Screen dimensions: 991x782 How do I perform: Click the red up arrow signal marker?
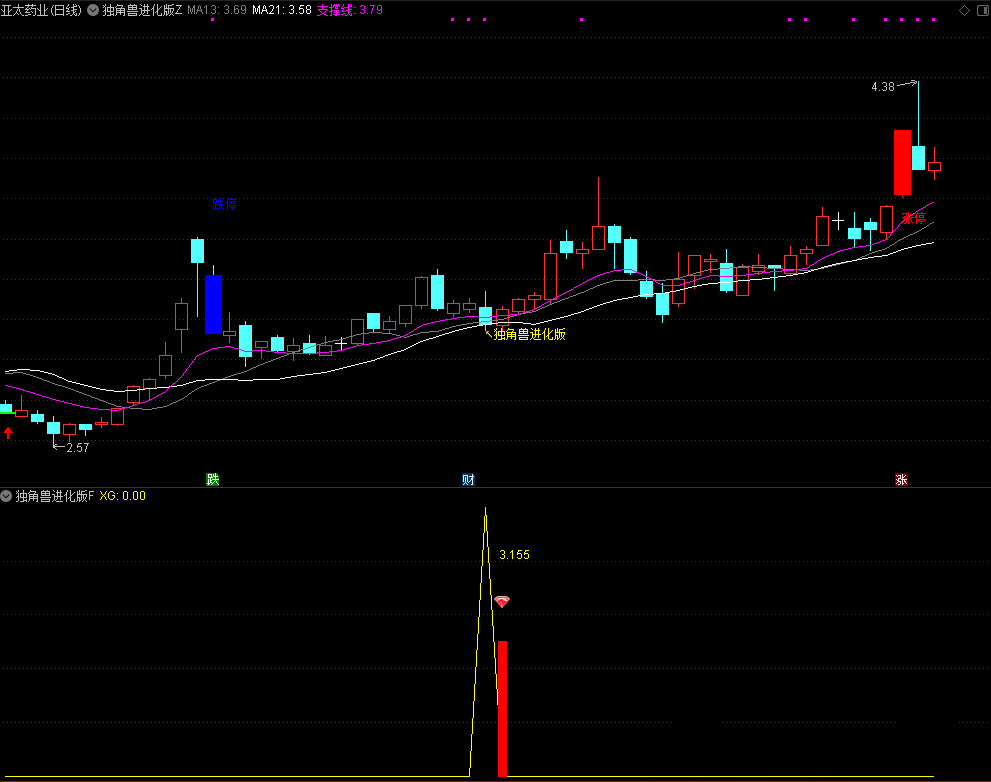[x=8, y=432]
